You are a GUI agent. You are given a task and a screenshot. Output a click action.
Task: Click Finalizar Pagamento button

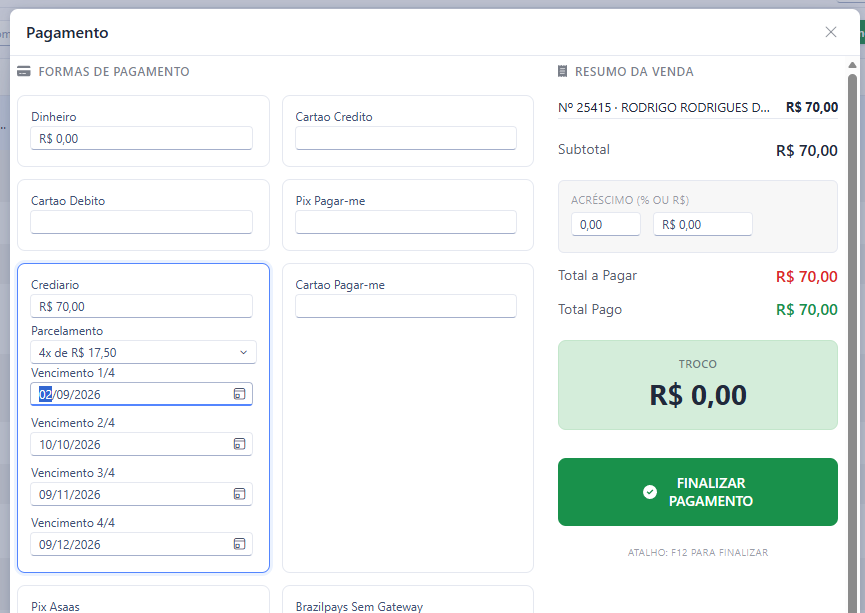[698, 492]
